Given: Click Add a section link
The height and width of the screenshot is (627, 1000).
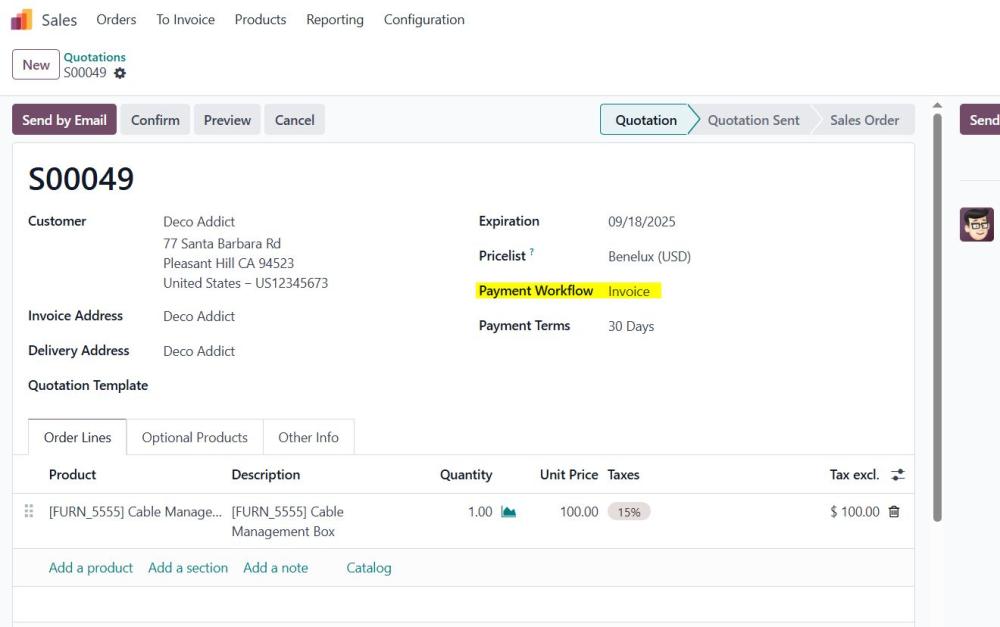Looking at the screenshot, I should point(188,568).
